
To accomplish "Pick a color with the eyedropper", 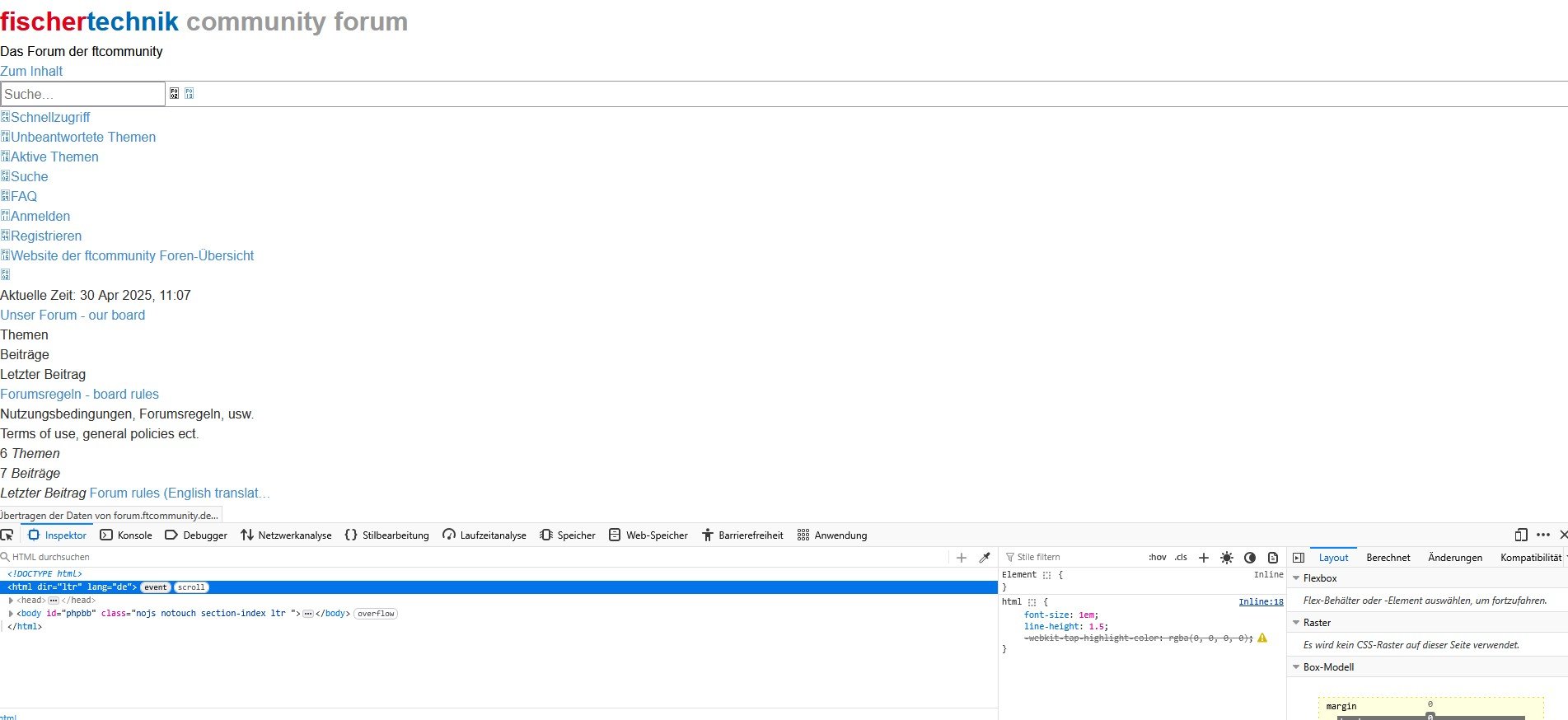I will click(x=984, y=558).
